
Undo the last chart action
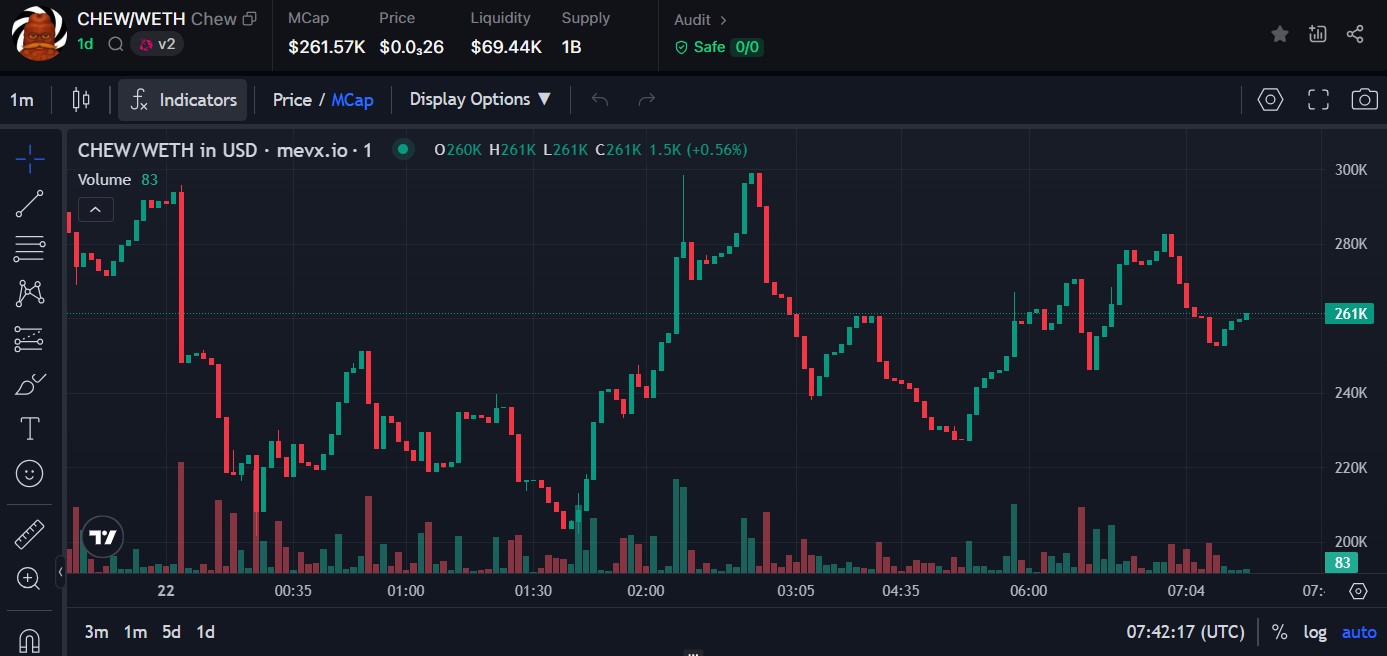[x=600, y=99]
